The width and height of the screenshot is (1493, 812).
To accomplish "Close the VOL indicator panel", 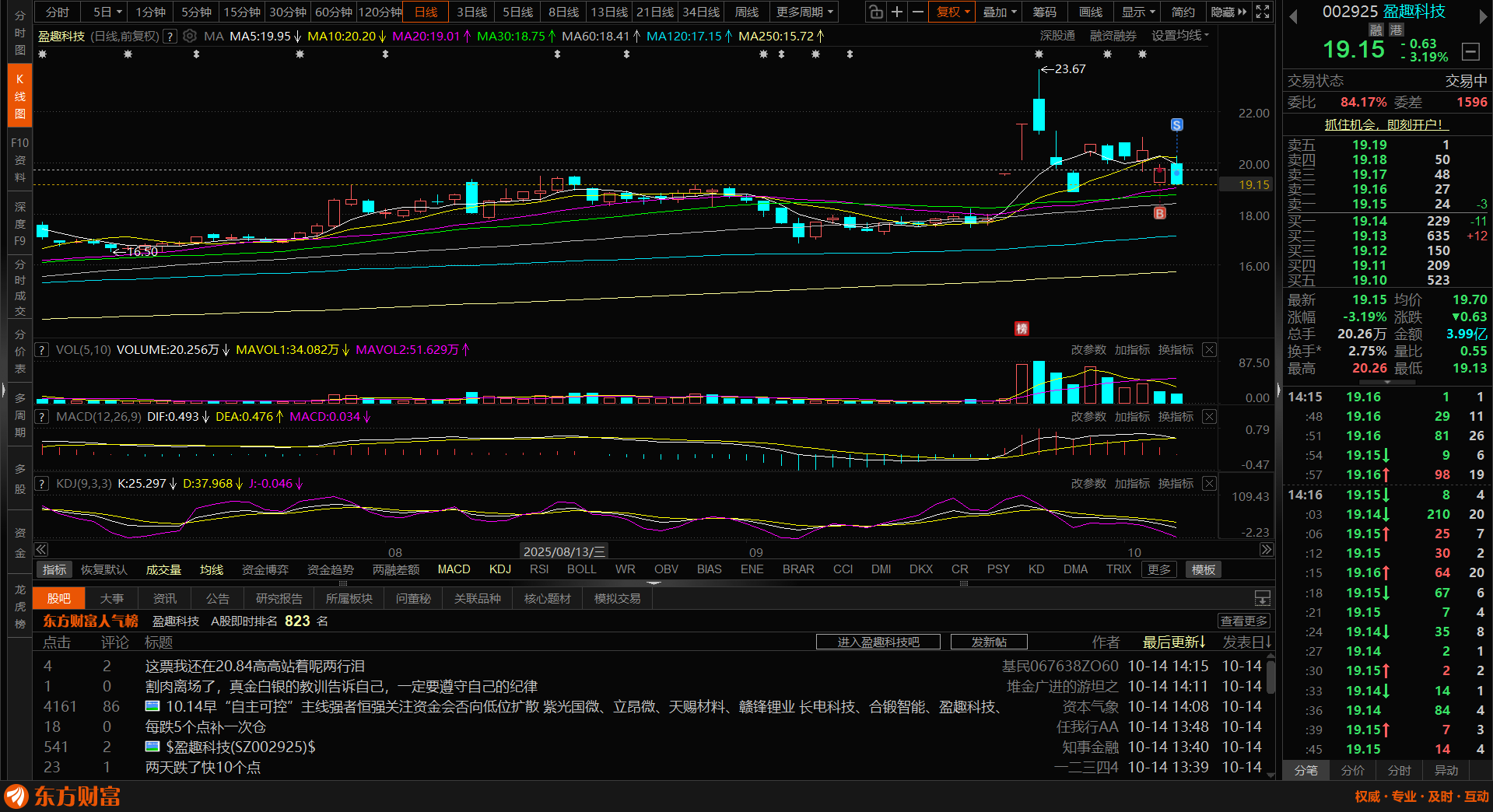I will (x=1209, y=350).
